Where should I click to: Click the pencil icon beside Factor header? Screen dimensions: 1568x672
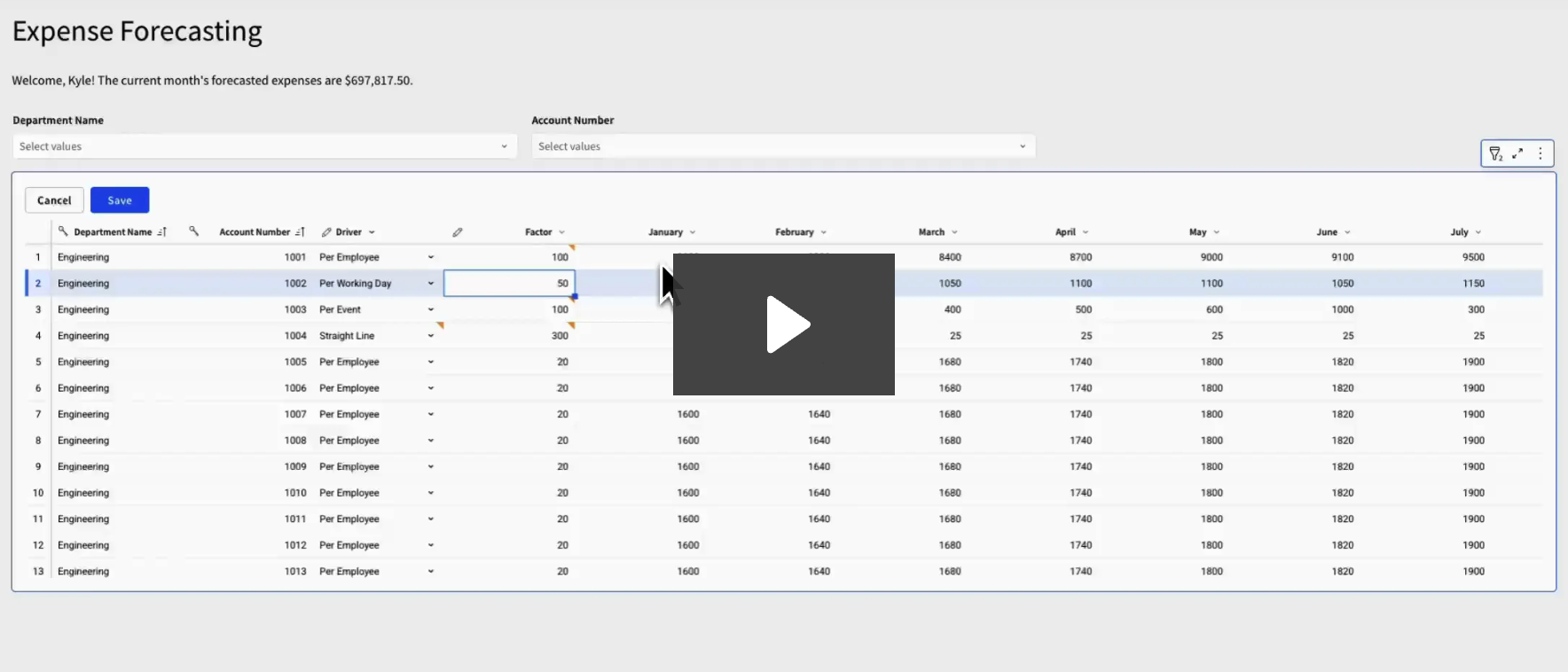pos(458,232)
